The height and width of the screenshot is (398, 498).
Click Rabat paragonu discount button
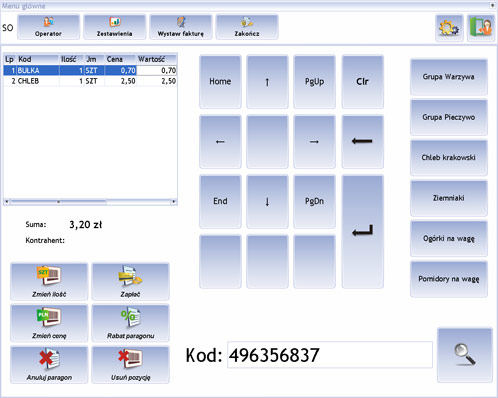click(130, 323)
